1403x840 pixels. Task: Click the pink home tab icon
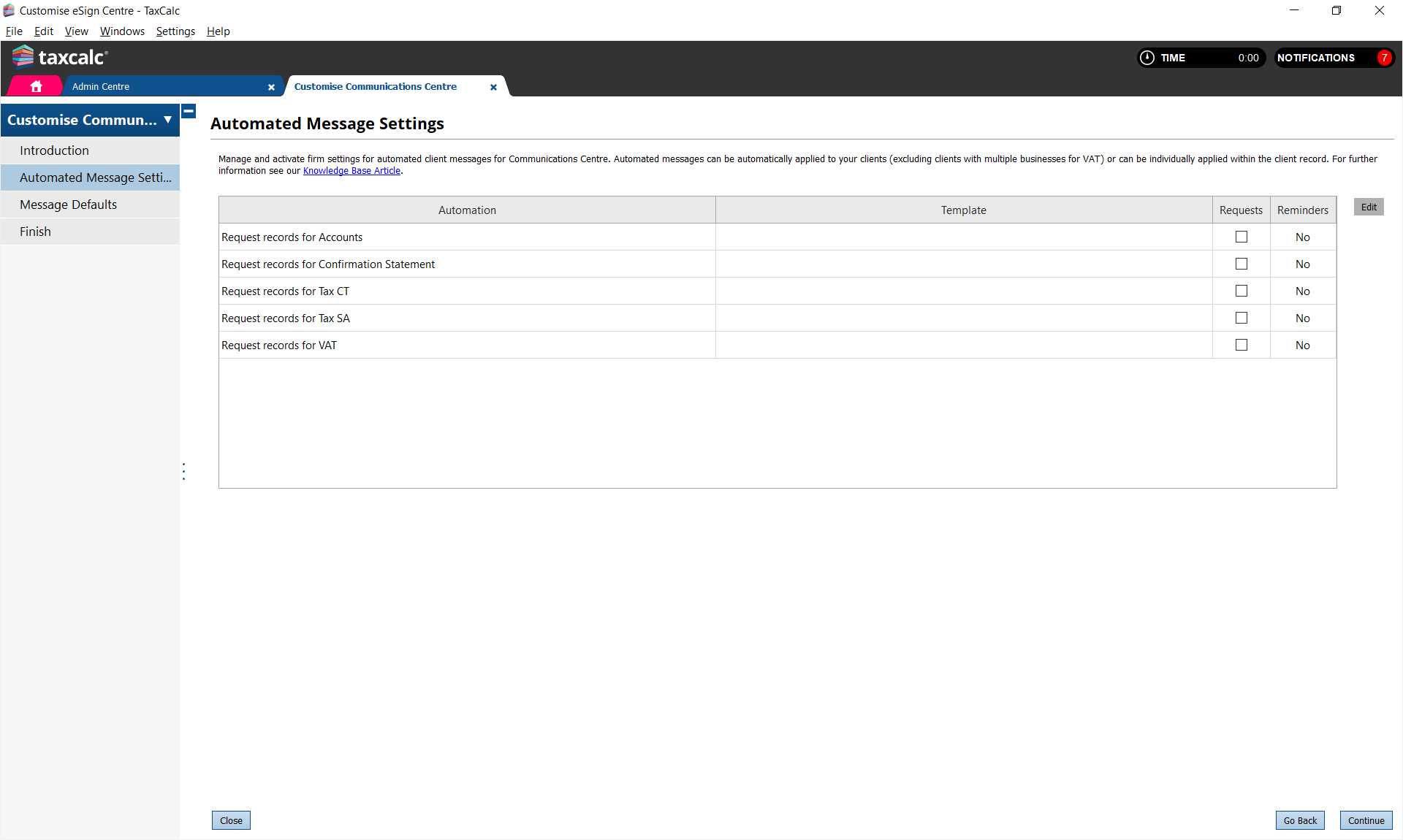point(36,86)
